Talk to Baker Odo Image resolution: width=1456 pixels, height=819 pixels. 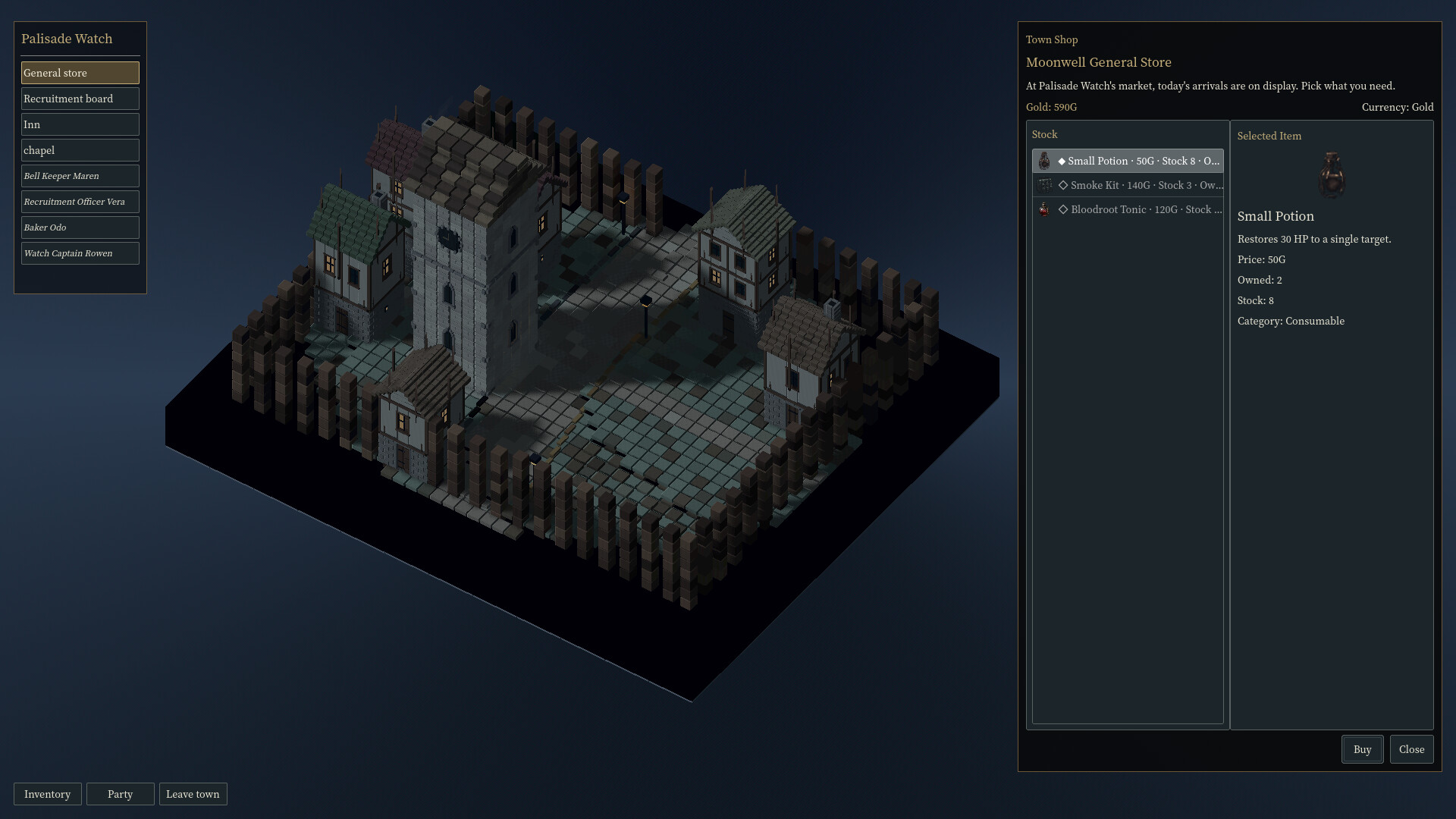click(x=80, y=227)
